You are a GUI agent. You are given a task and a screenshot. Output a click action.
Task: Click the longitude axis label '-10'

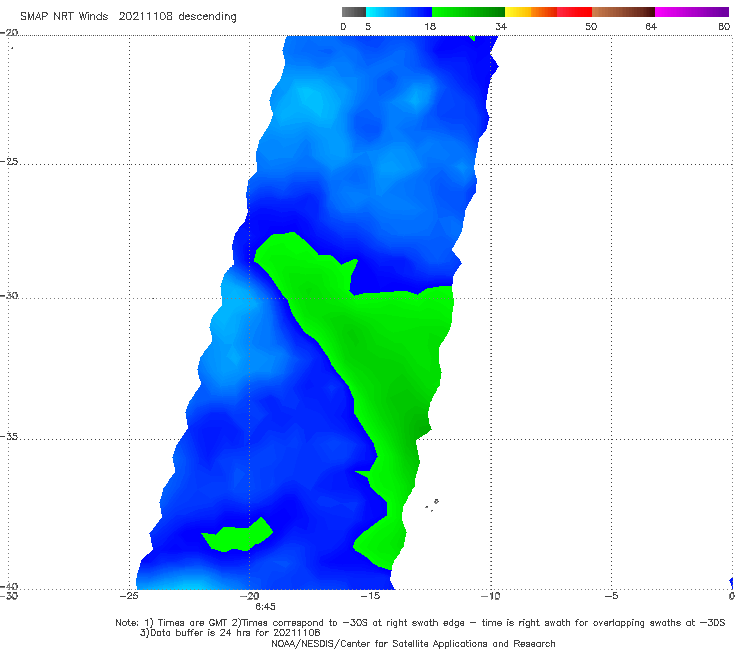tap(490, 596)
